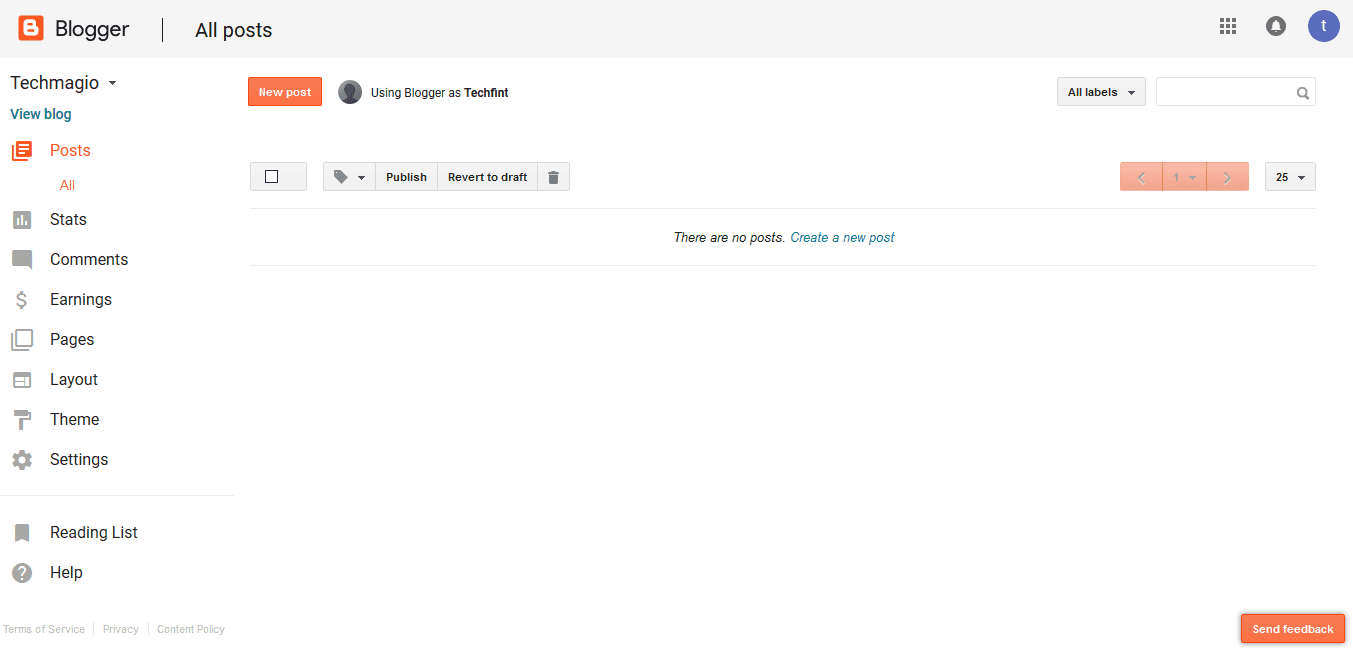1353x648 pixels.
Task: Open blog Settings
Action: (x=79, y=459)
